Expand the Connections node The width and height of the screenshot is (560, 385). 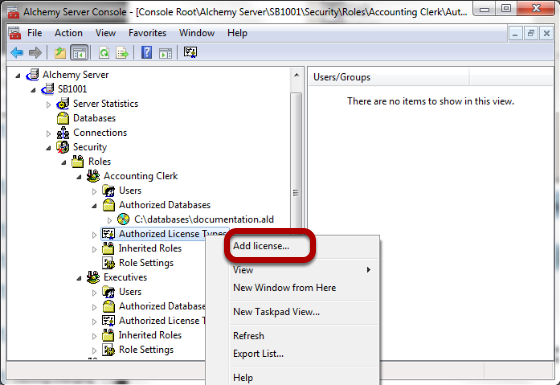point(49,134)
